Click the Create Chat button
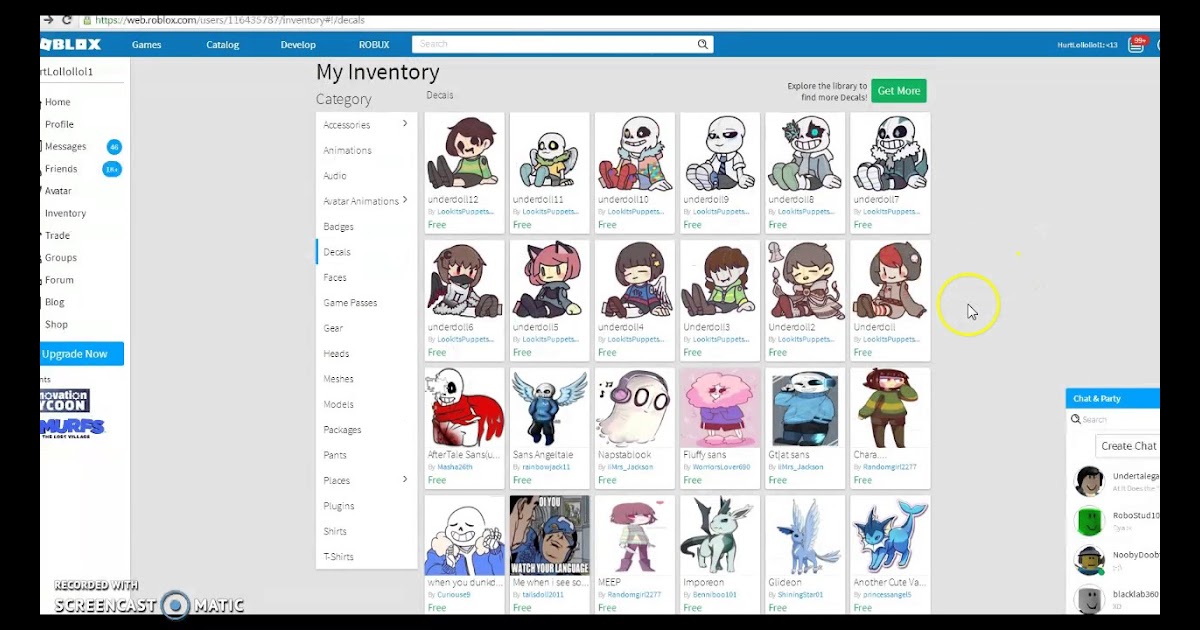This screenshot has height=630, width=1200. (1128, 446)
